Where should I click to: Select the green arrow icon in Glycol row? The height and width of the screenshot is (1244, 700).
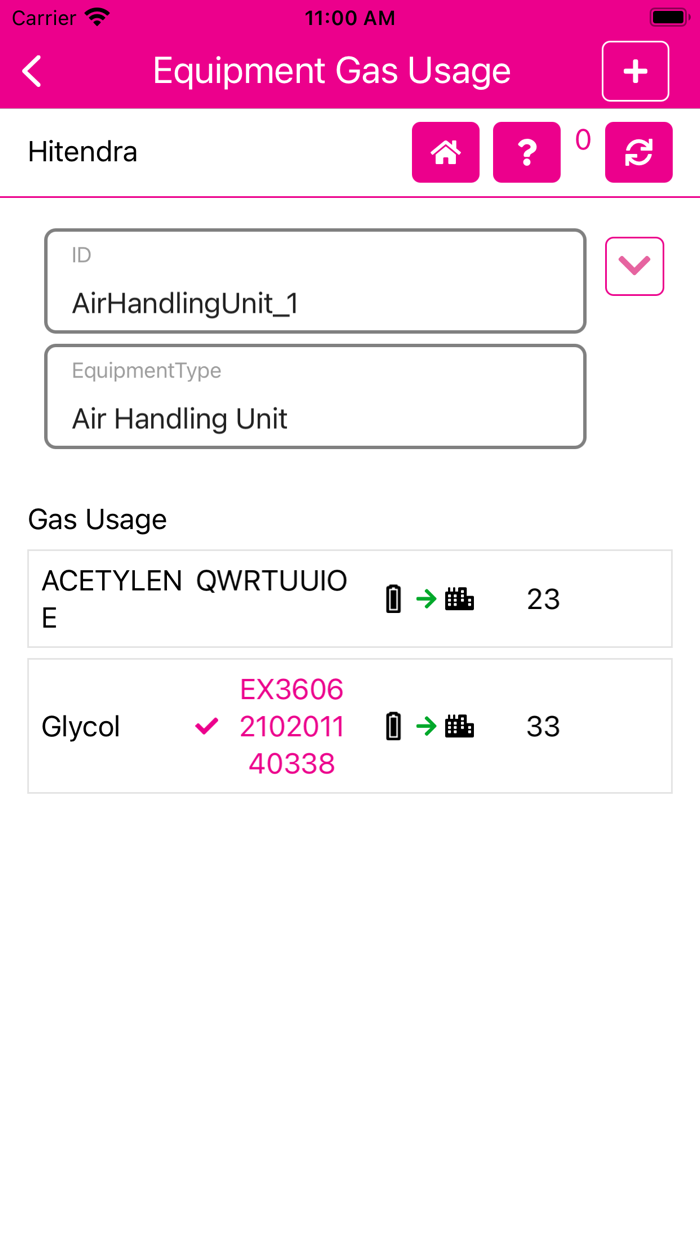427,726
